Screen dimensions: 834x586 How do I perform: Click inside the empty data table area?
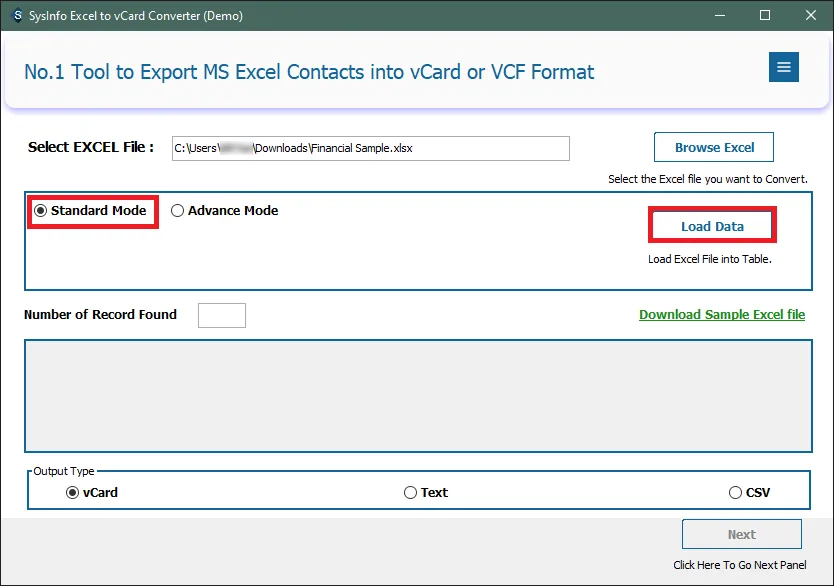click(x=418, y=395)
